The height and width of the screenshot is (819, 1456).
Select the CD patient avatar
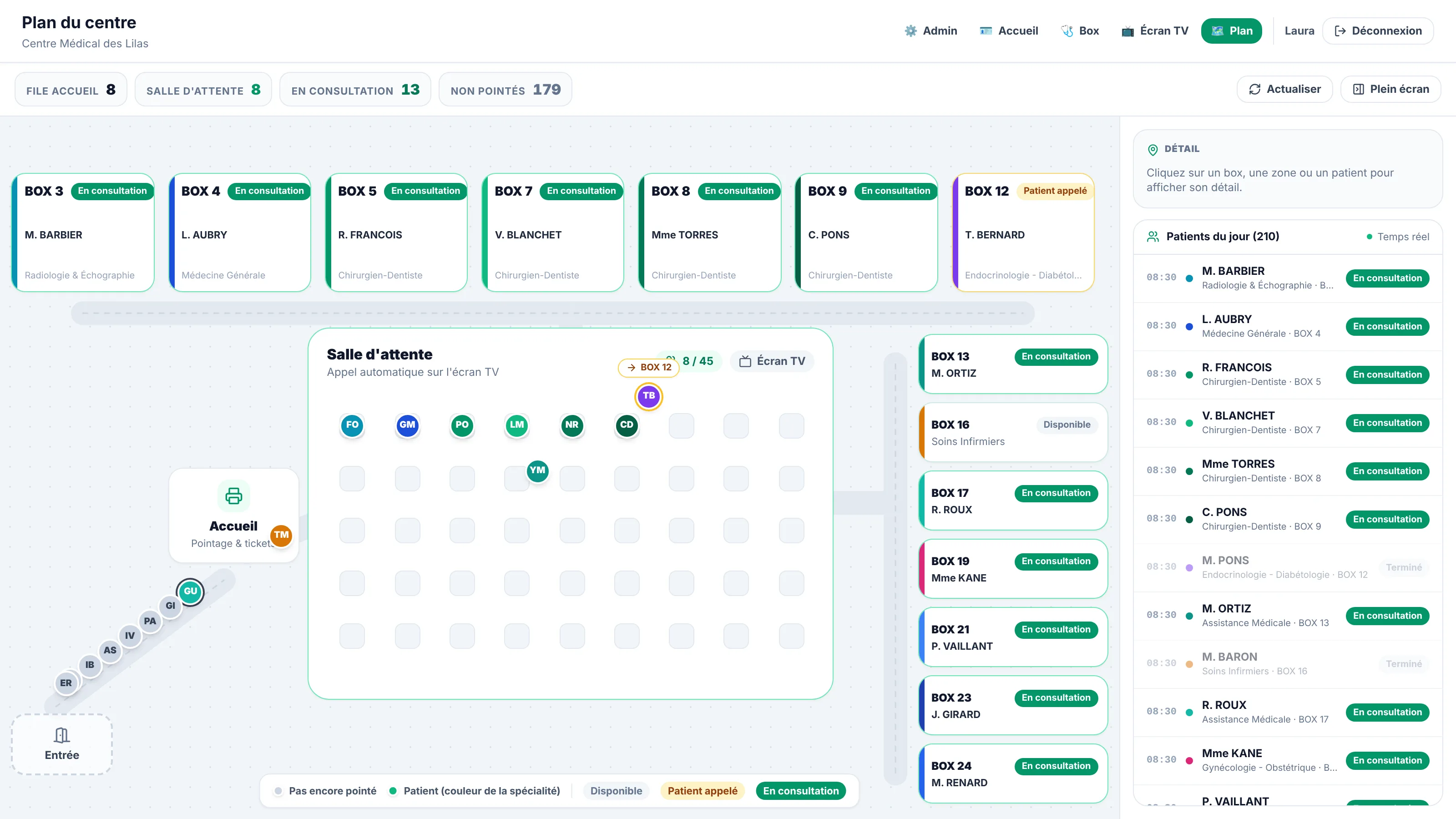[x=626, y=425]
